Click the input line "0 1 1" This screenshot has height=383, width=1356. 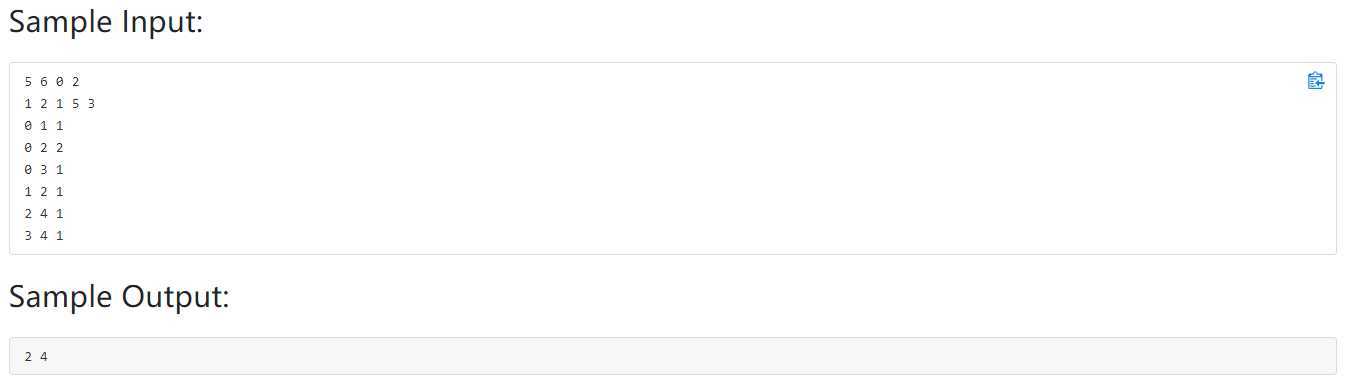[x=44, y=125]
